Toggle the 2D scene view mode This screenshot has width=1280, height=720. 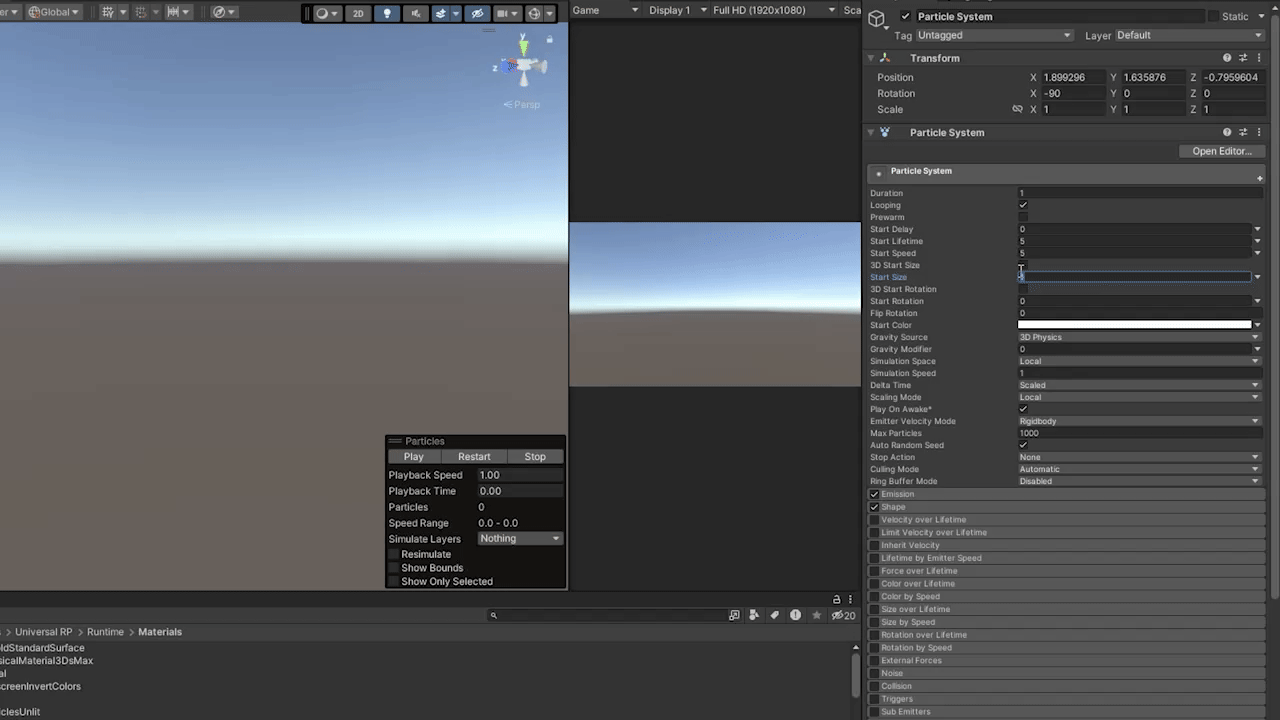pyautogui.click(x=358, y=13)
